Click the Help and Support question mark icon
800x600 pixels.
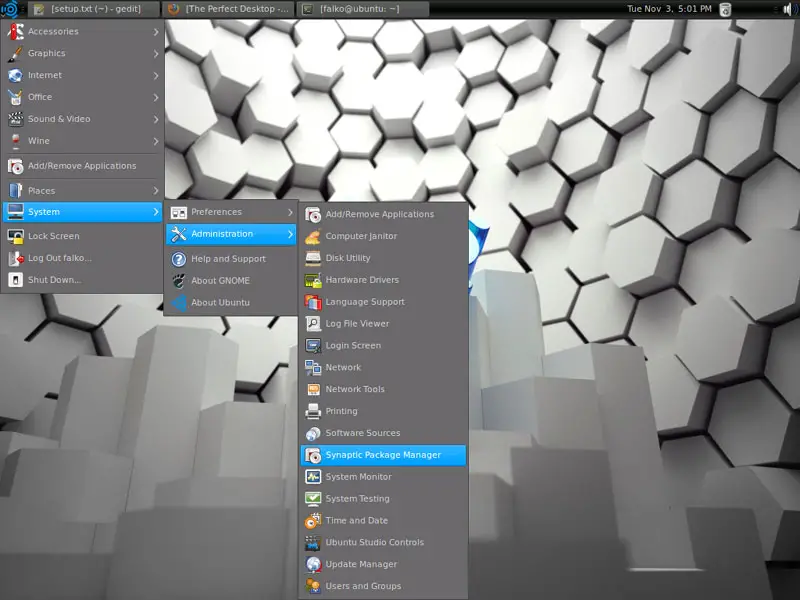point(179,259)
